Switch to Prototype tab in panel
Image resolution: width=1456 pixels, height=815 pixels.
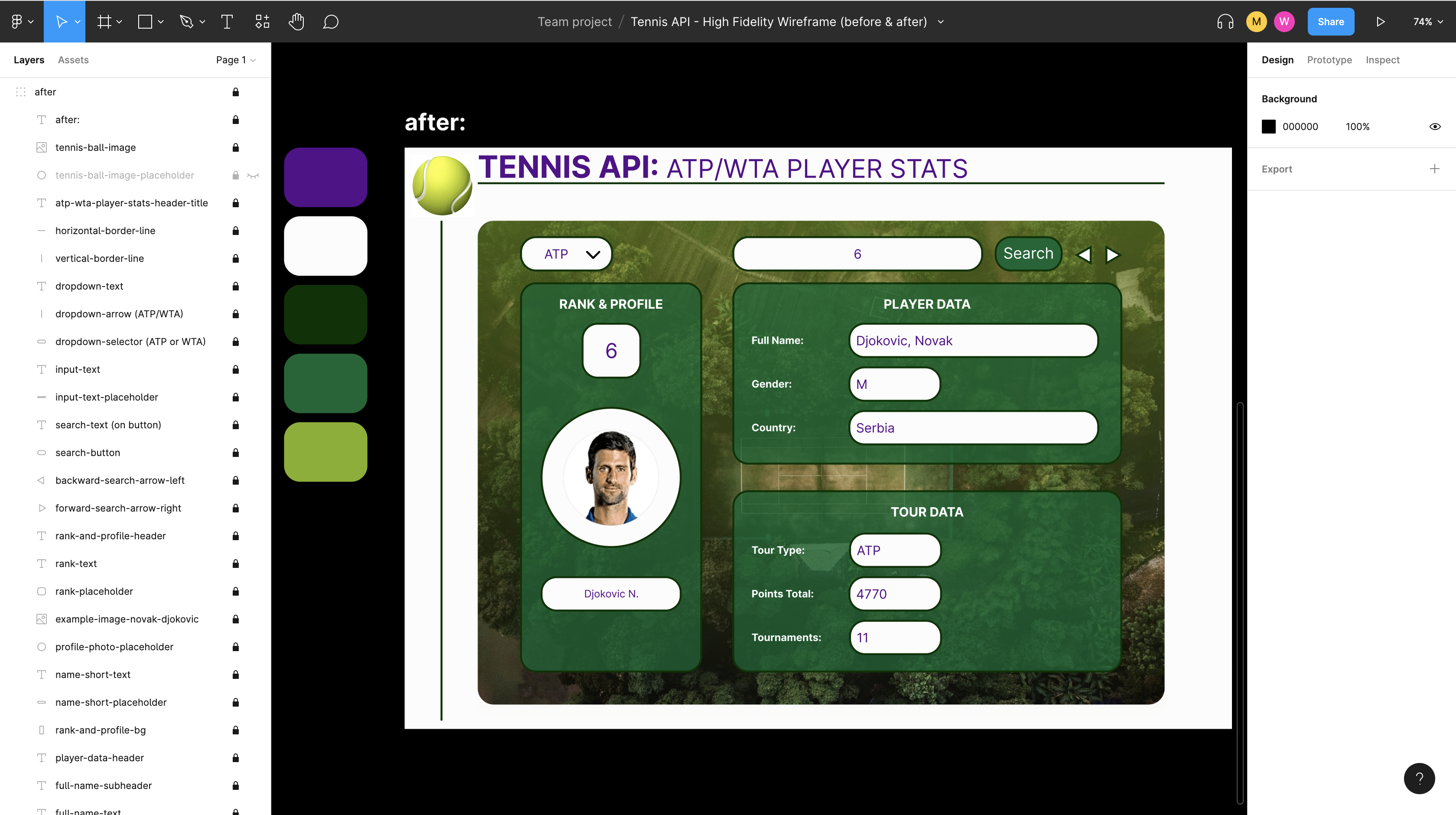click(x=1330, y=59)
